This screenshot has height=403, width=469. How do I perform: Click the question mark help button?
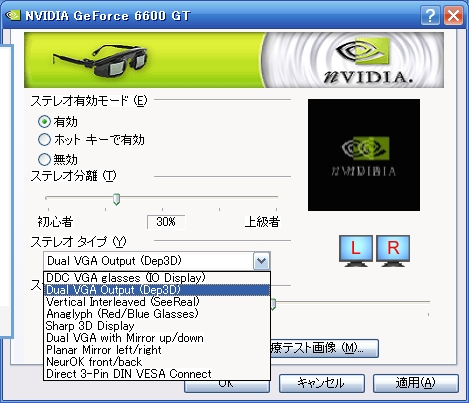tap(430, 15)
